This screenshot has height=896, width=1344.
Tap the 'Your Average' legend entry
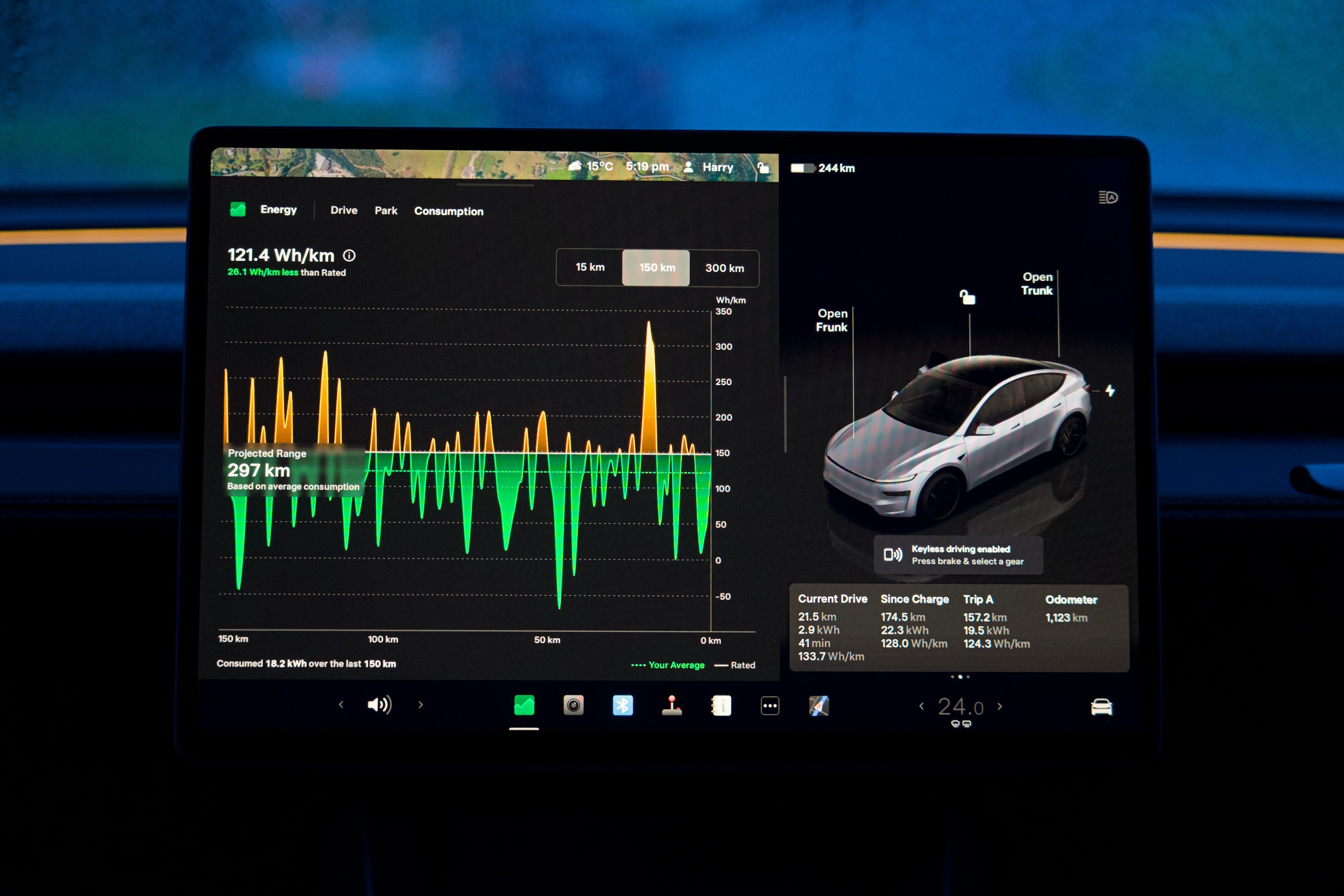(x=667, y=665)
